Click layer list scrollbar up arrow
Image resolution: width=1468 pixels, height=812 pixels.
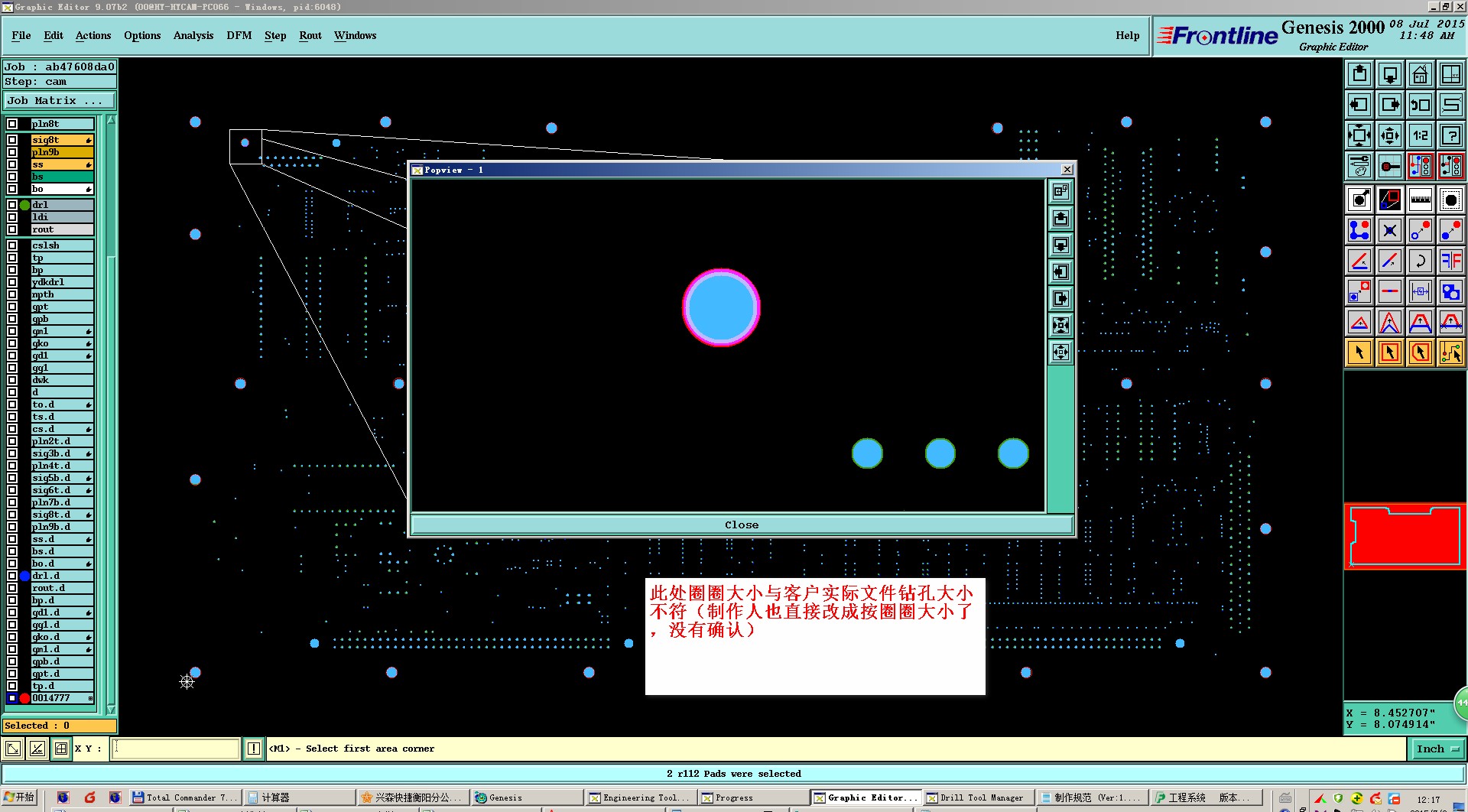click(x=111, y=119)
